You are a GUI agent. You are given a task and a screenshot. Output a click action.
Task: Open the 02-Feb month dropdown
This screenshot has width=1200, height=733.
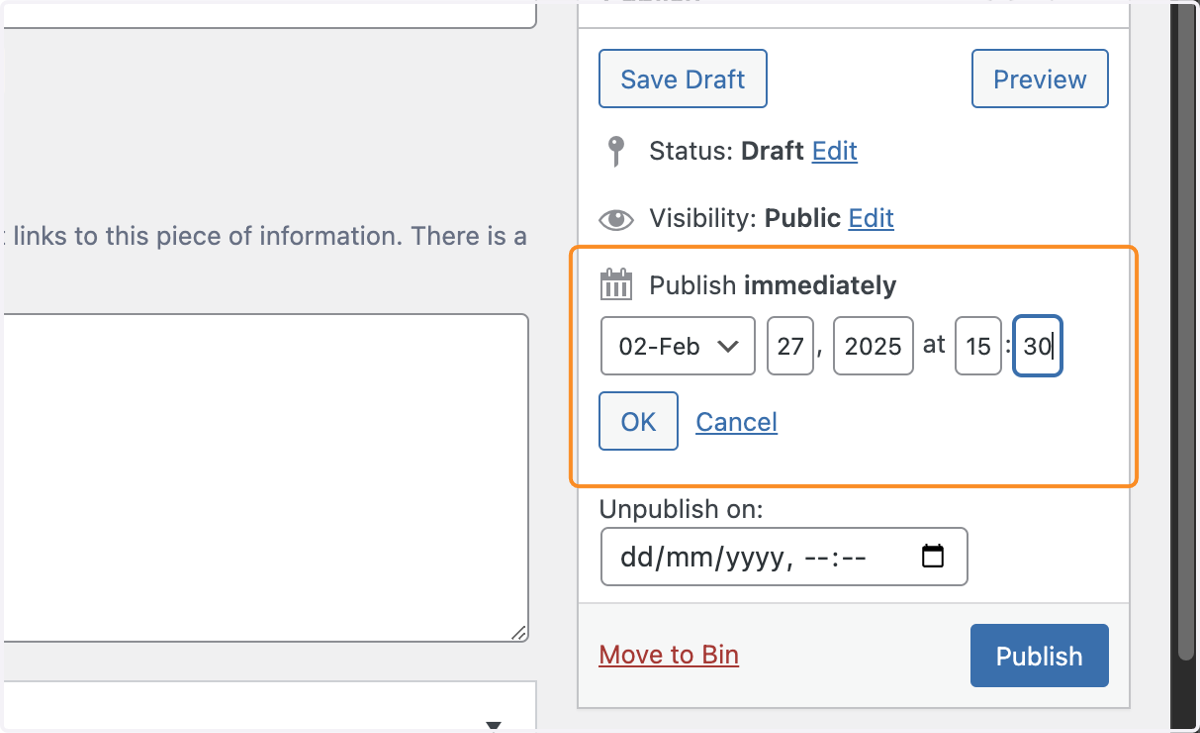(678, 346)
